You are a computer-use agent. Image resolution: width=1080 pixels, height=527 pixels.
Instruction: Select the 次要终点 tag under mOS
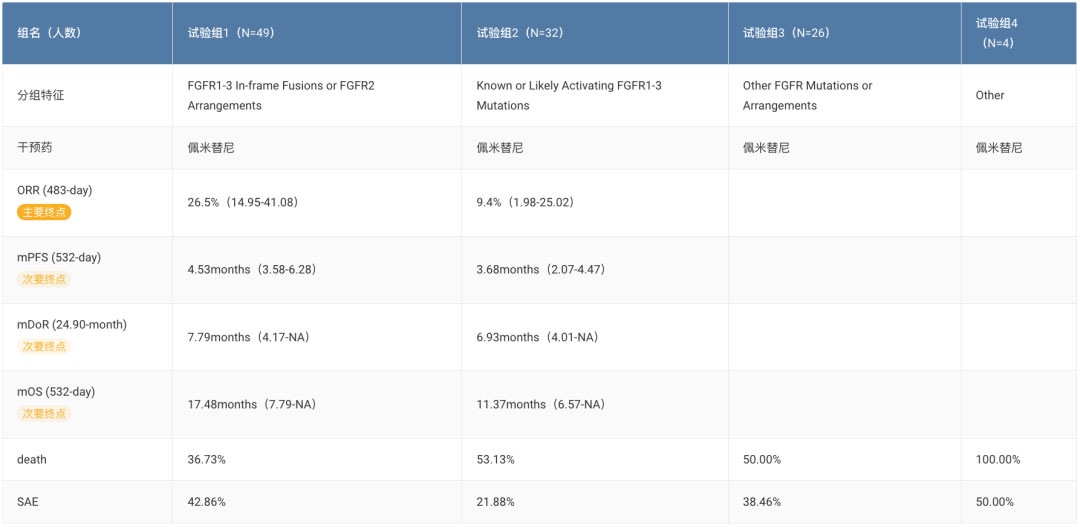pyautogui.click(x=44, y=413)
